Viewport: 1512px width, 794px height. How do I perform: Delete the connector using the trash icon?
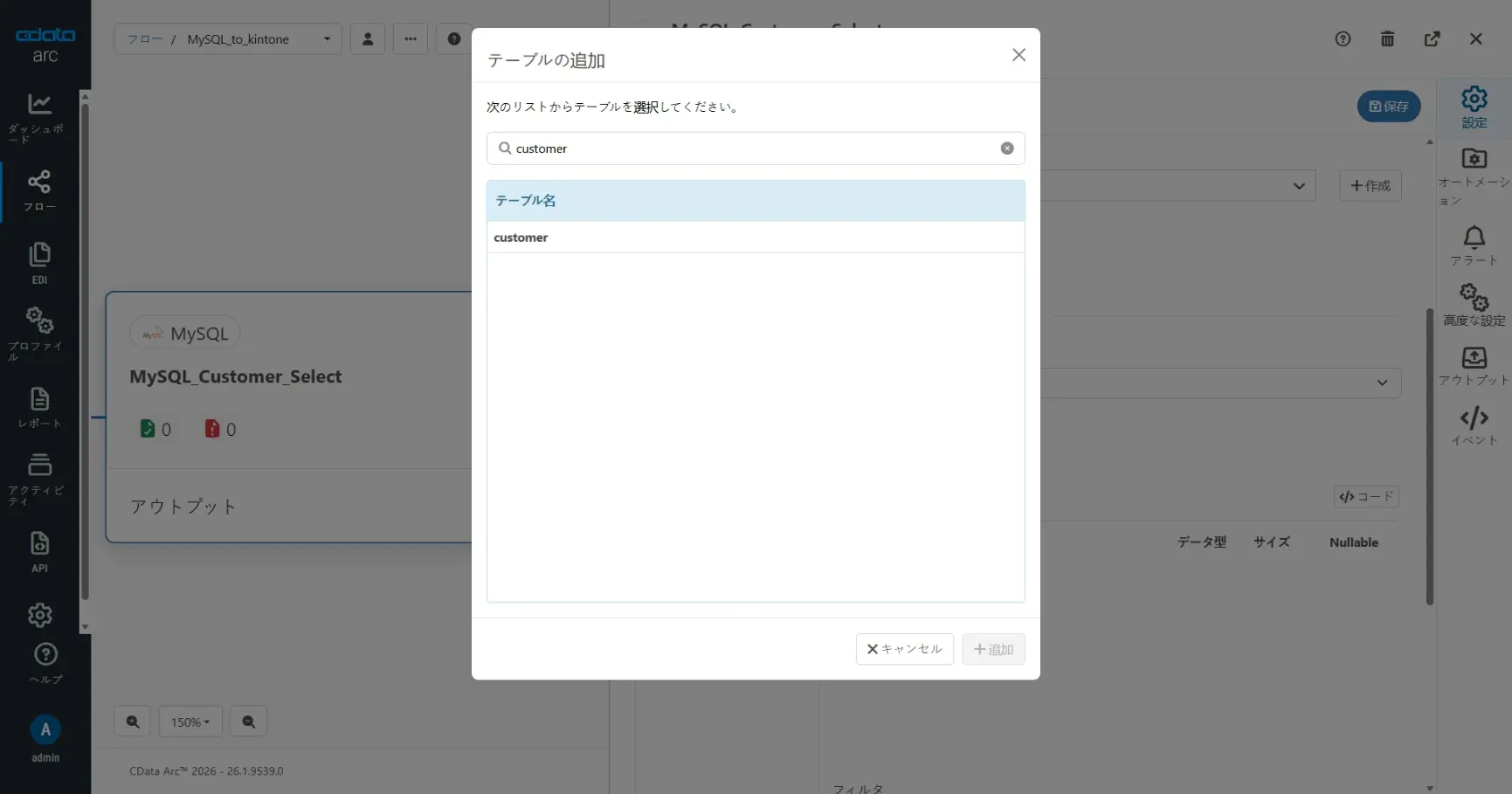pyautogui.click(x=1388, y=38)
